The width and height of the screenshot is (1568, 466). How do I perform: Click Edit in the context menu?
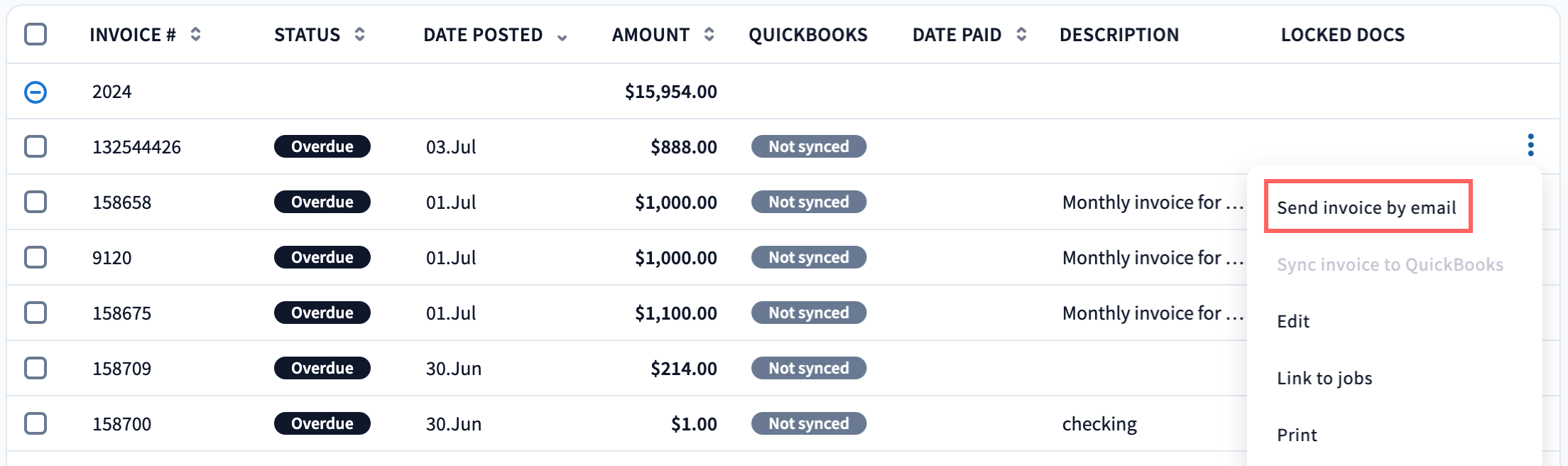pos(1293,321)
